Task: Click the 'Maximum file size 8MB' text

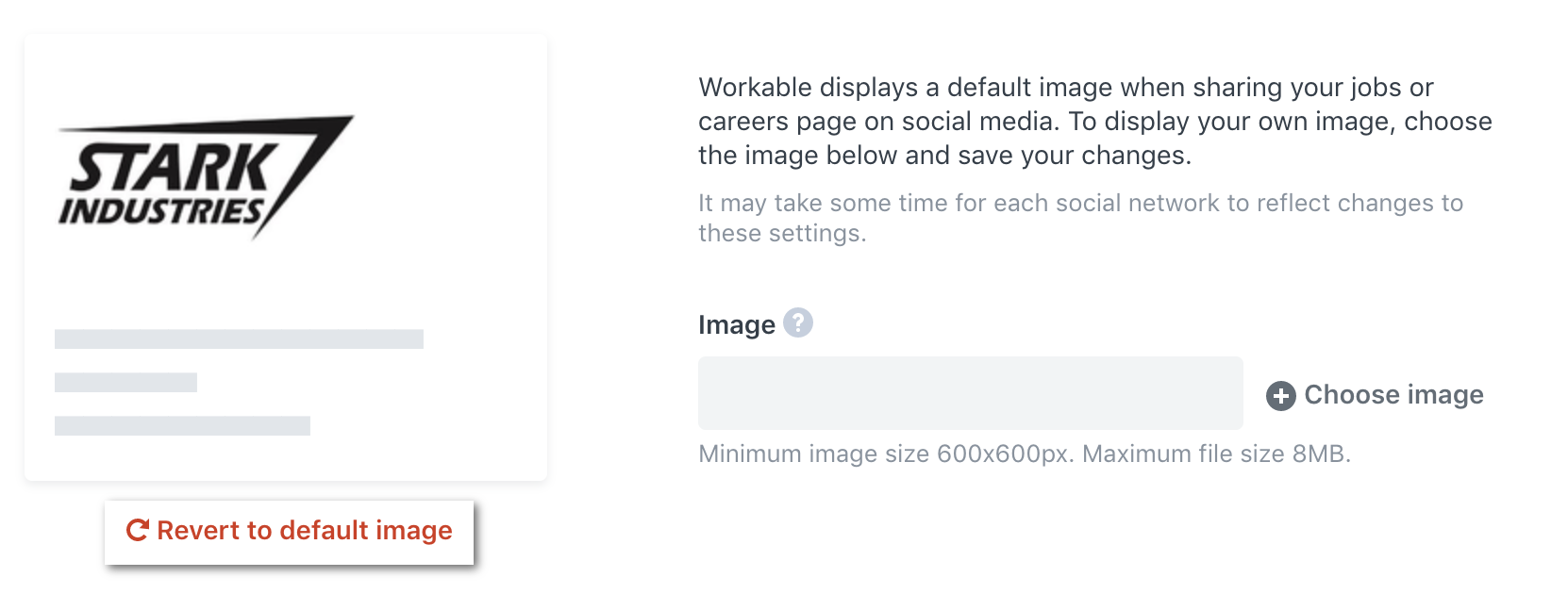Action: (1216, 454)
